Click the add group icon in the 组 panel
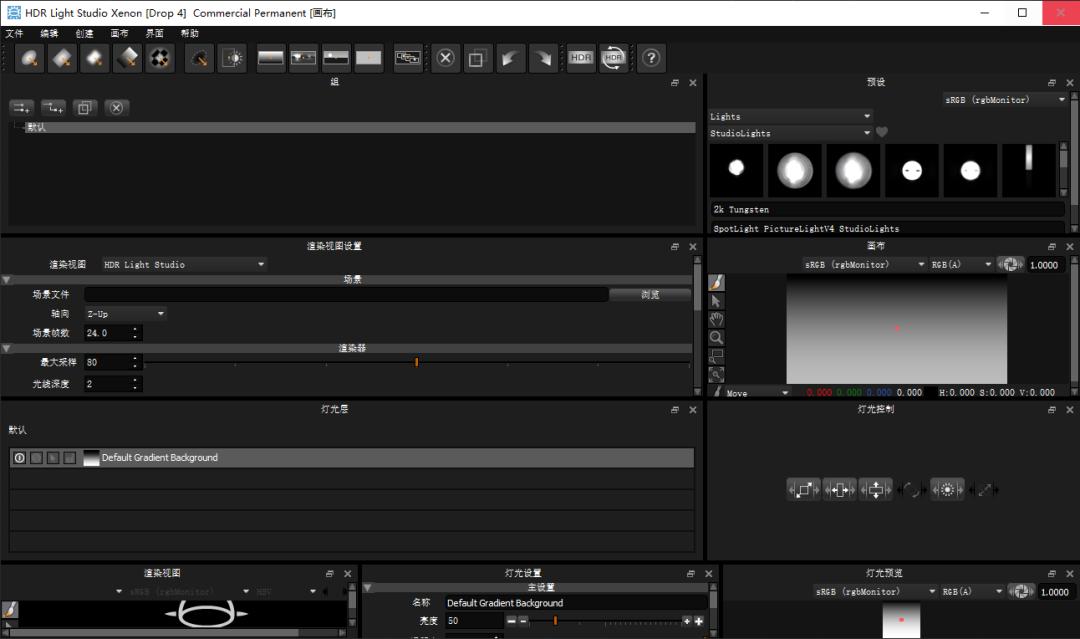Viewport: 1080px width, 639px height. pos(20,107)
